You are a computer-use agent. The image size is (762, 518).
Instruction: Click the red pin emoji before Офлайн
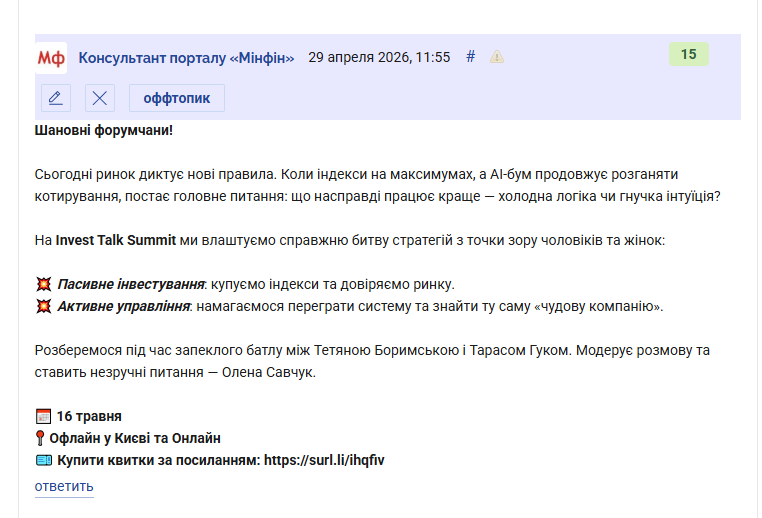(43, 438)
